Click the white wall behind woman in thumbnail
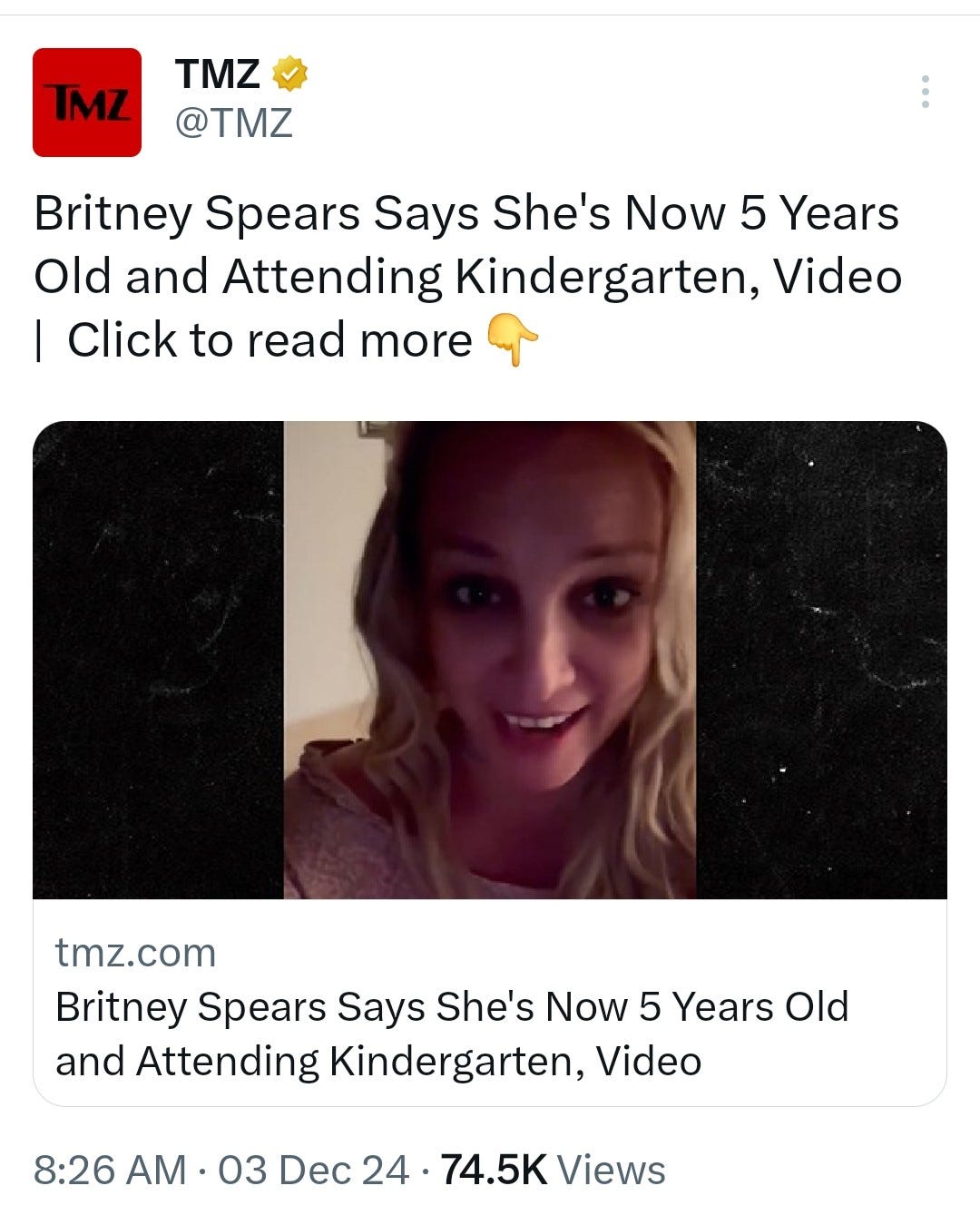This screenshot has width=980, height=1225. 327,581
